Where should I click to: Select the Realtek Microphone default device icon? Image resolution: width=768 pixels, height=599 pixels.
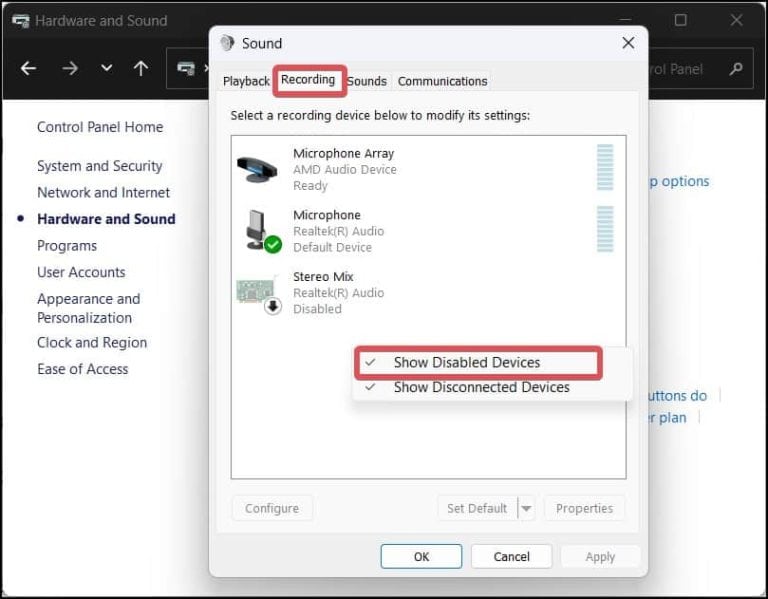click(x=258, y=230)
